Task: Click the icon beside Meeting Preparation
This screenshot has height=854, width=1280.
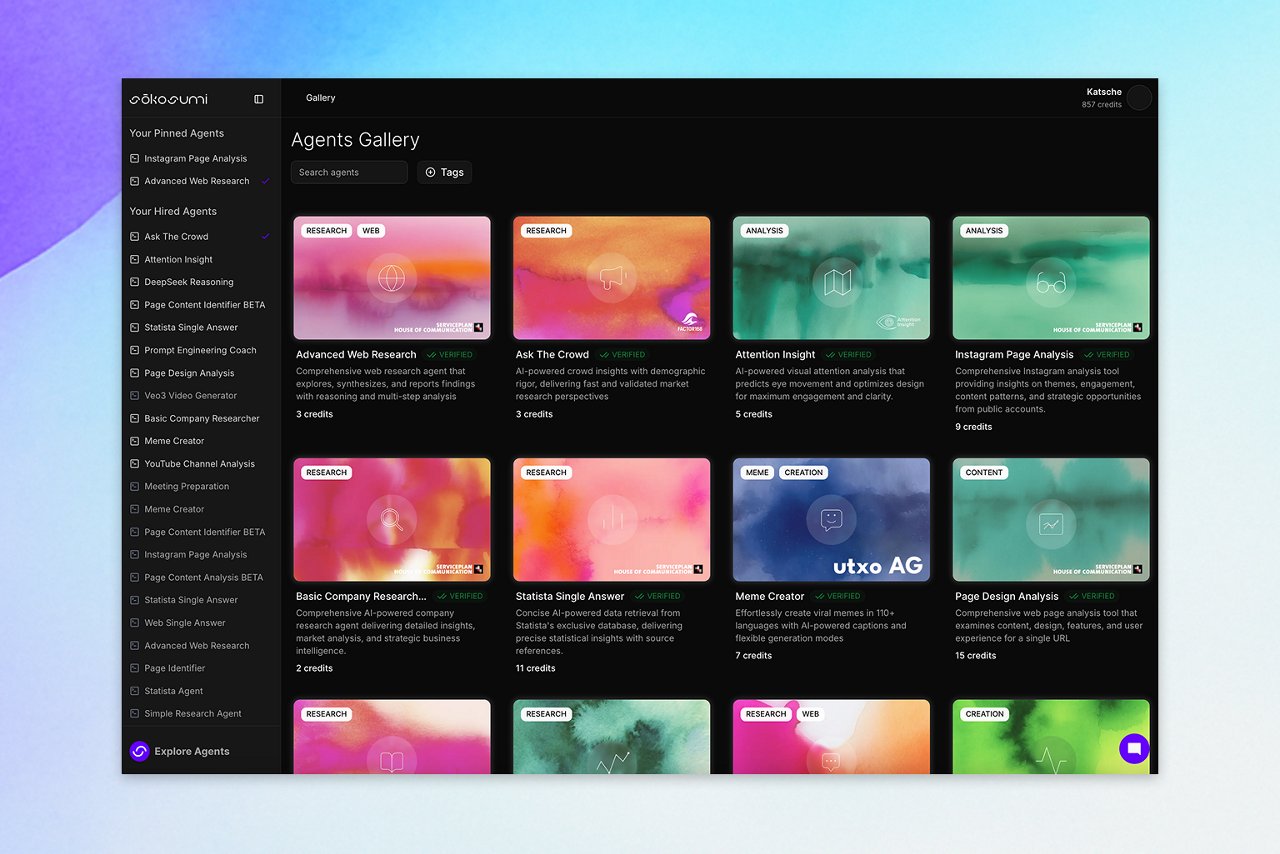Action: [135, 487]
